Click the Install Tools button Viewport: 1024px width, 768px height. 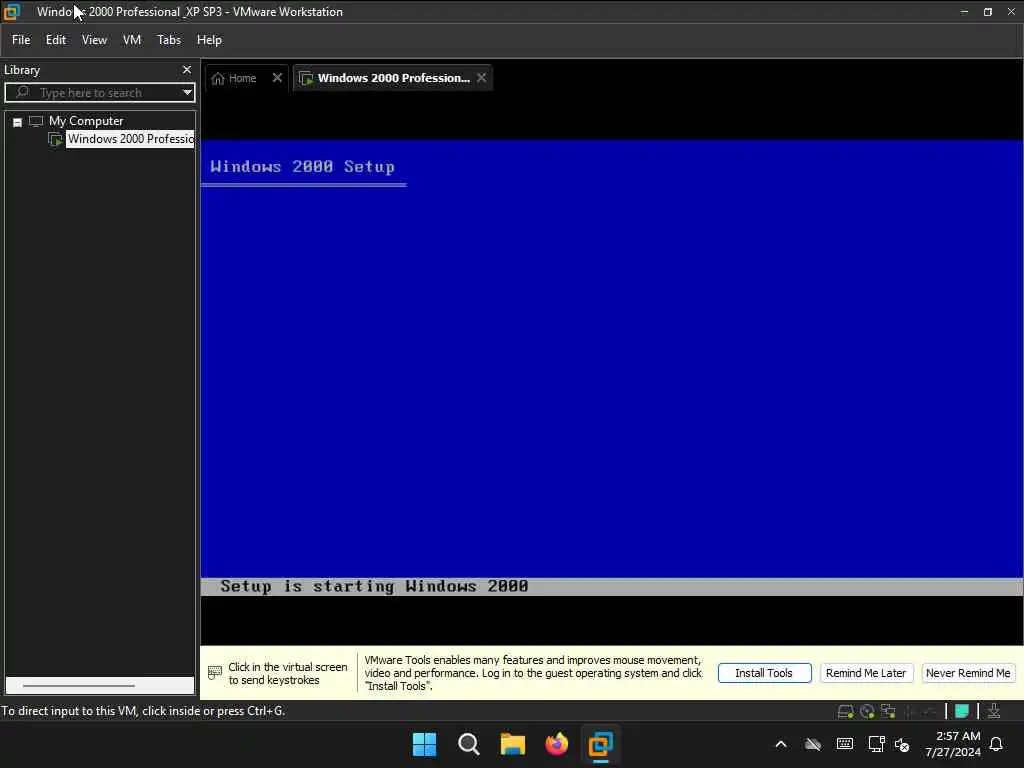click(x=764, y=673)
